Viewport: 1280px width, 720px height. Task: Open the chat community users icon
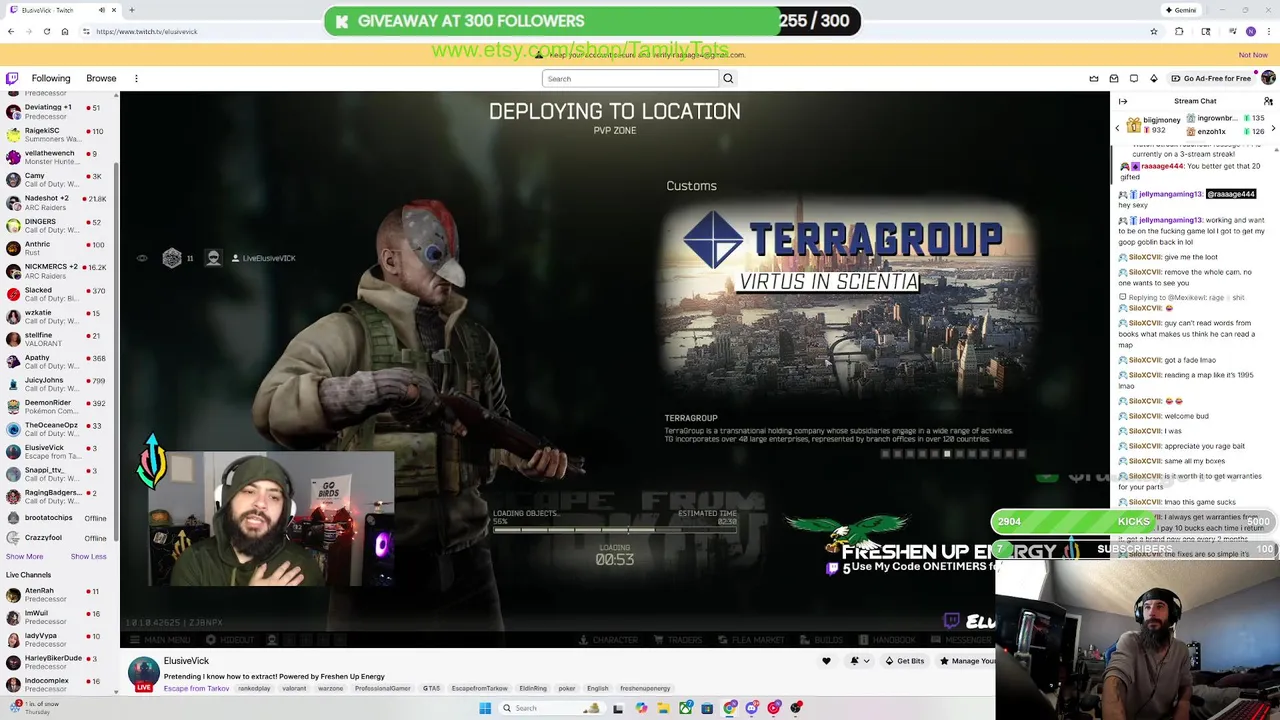click(x=1268, y=101)
